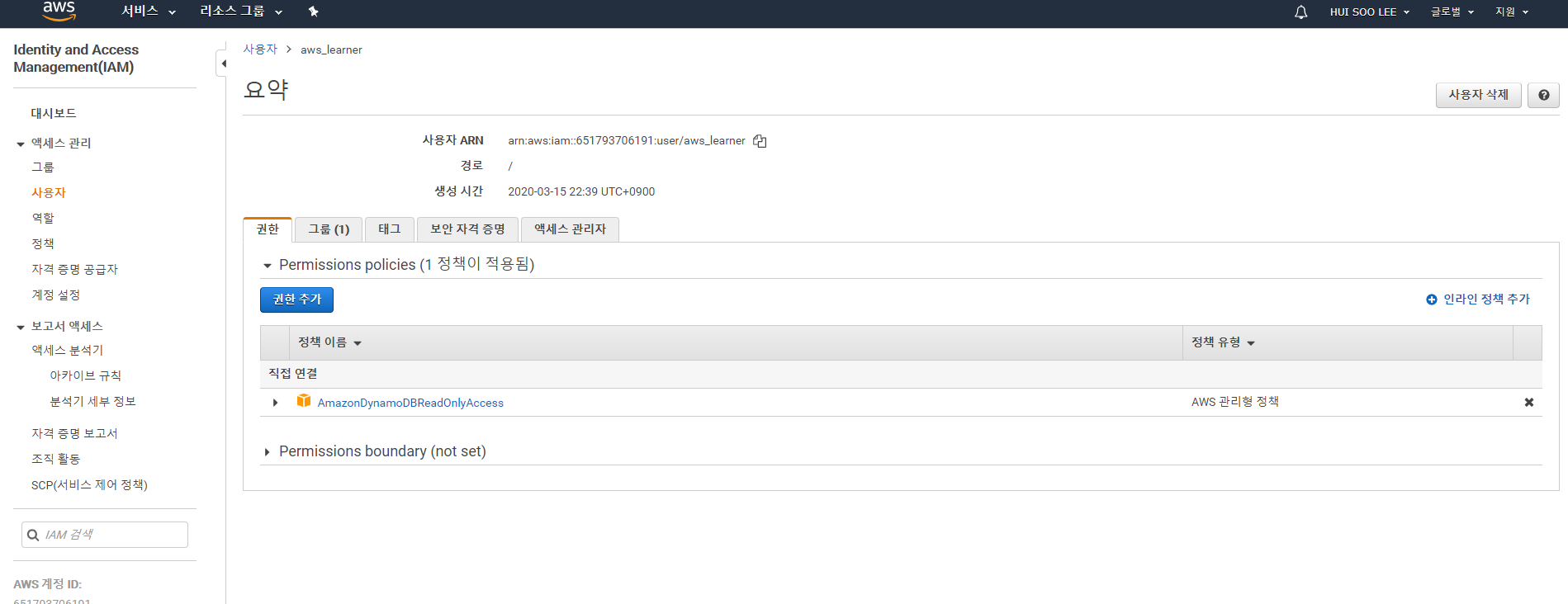1568x604 pixels.
Task: Open SCP(서비스 제어 정책) in the sidebar
Action: pos(89,484)
